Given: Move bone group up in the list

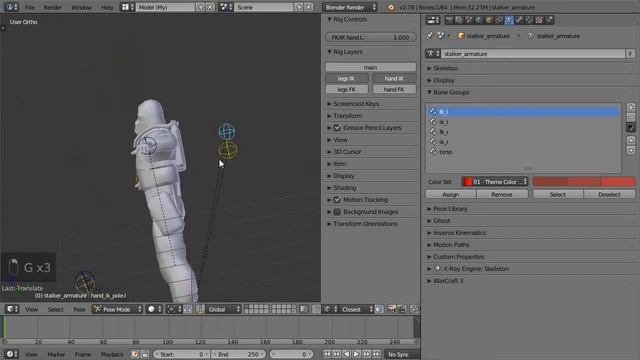Looking at the screenshot, I should point(631,140).
